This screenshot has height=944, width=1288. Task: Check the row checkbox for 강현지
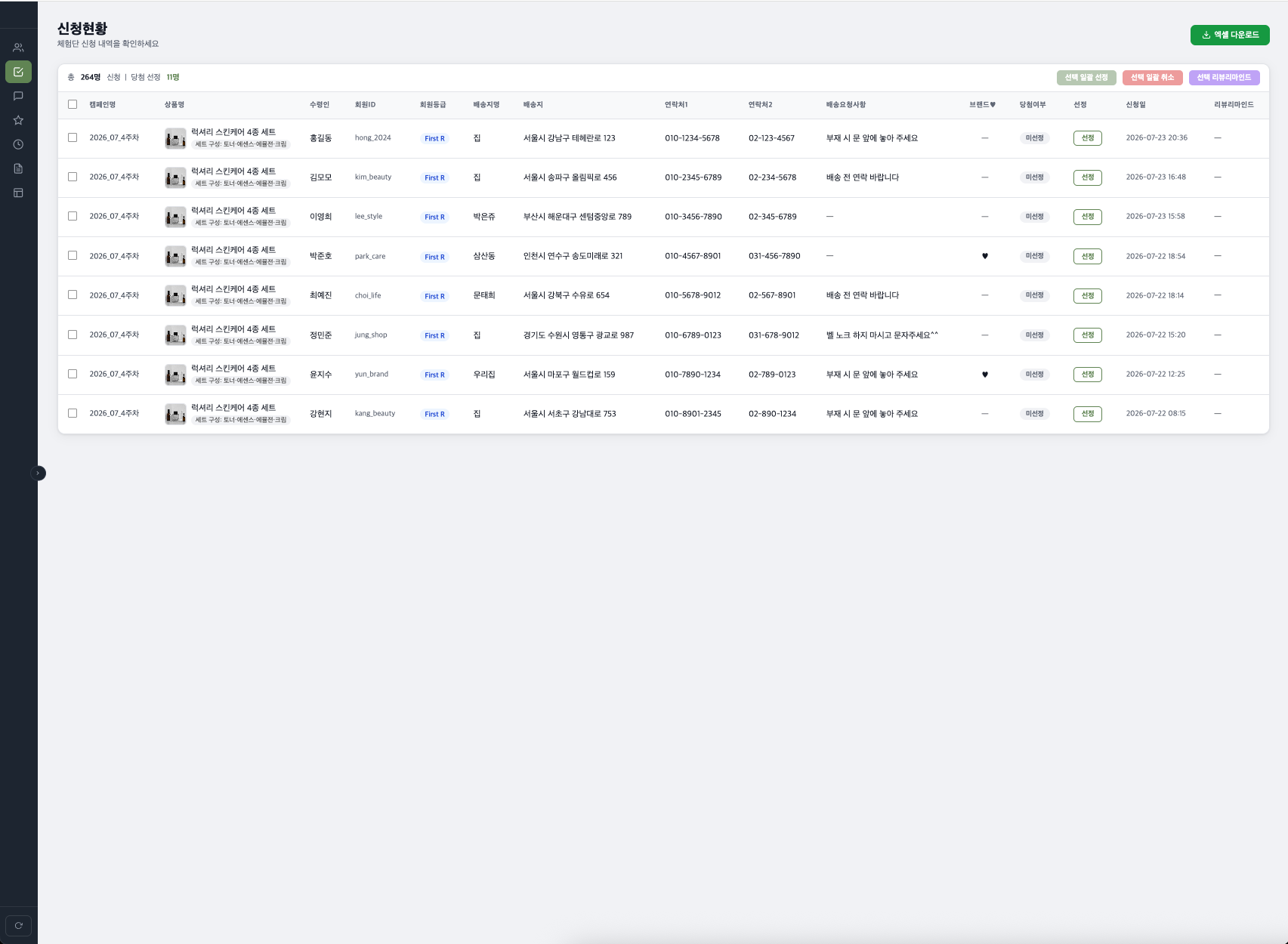point(73,413)
